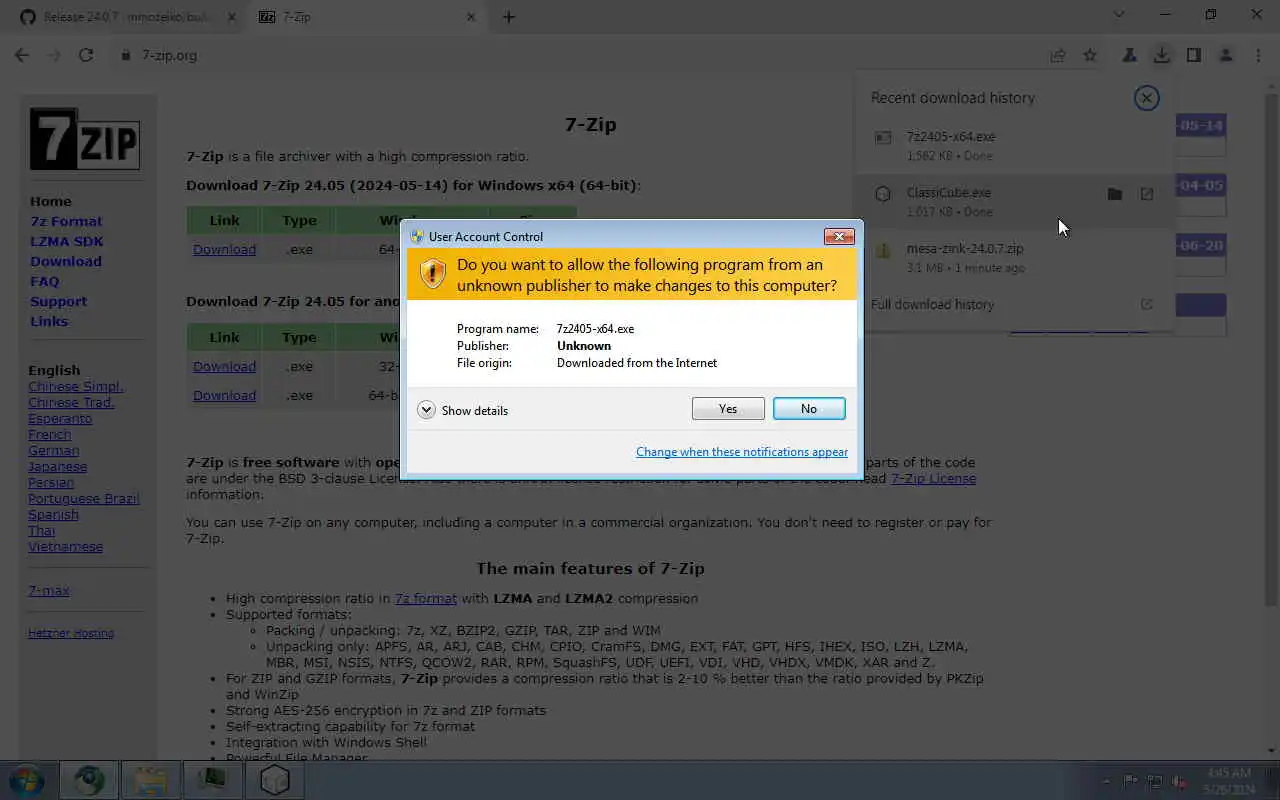Open Windows Start button
1280x800 pixels.
pos(26,780)
